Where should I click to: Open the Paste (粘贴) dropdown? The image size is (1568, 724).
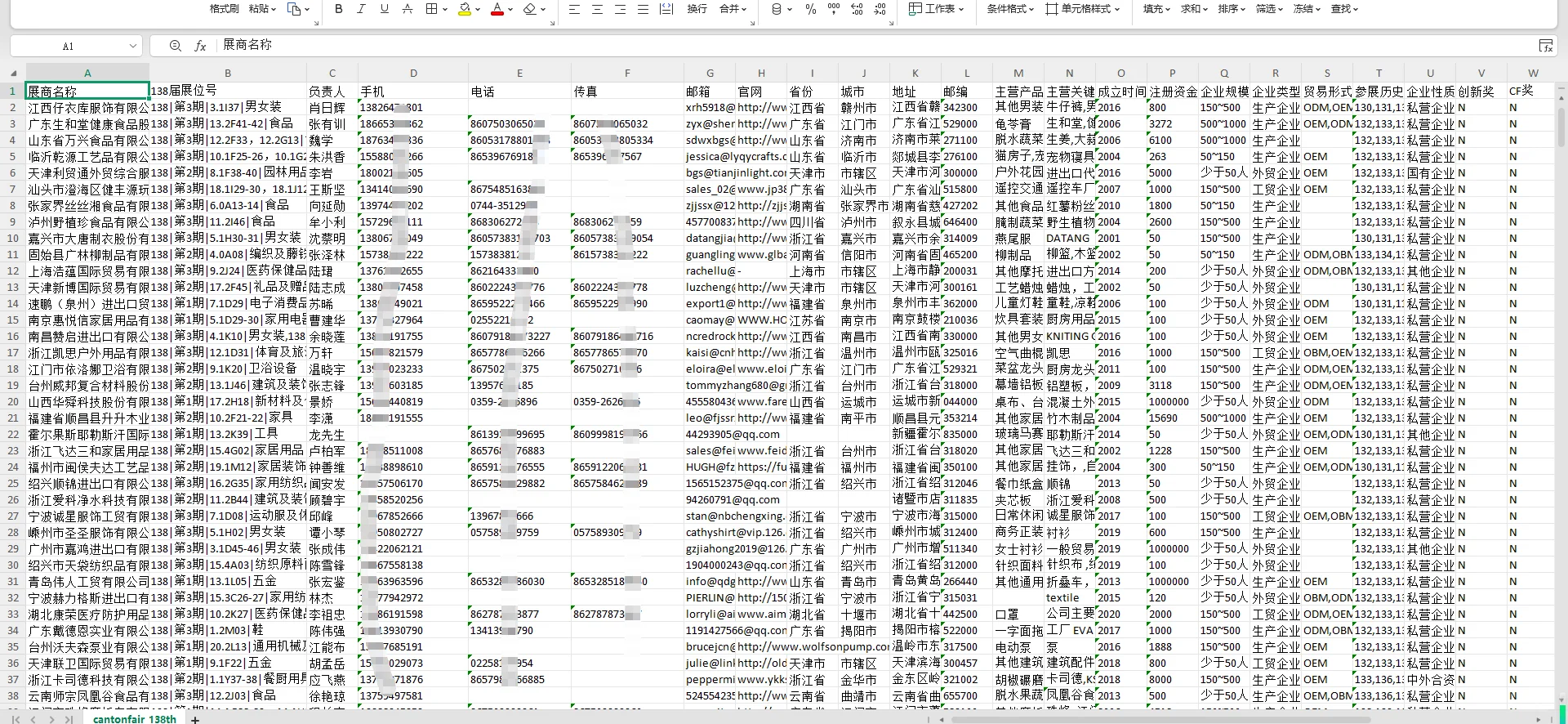(x=262, y=9)
